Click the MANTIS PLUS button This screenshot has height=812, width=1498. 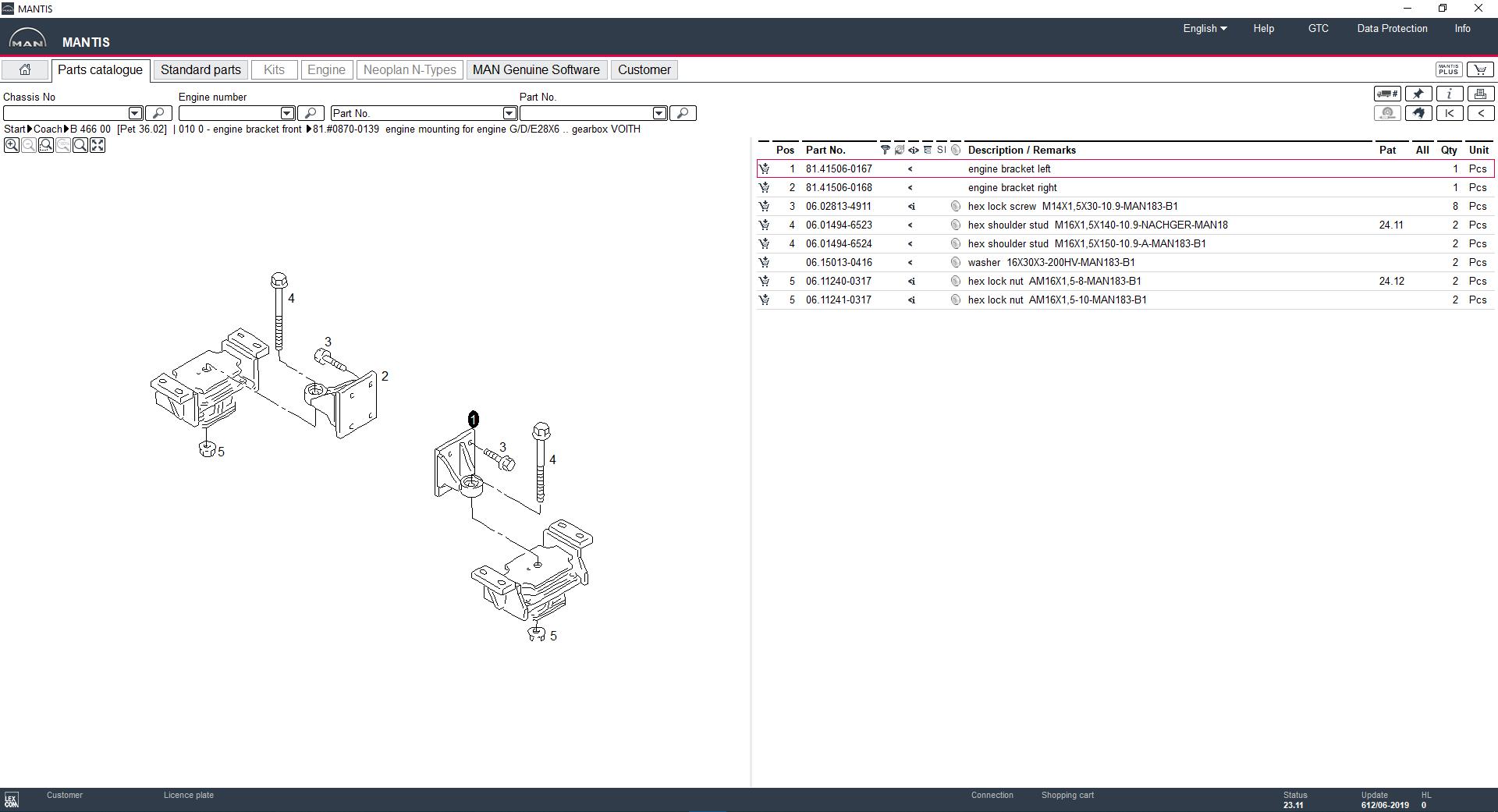click(x=1449, y=70)
